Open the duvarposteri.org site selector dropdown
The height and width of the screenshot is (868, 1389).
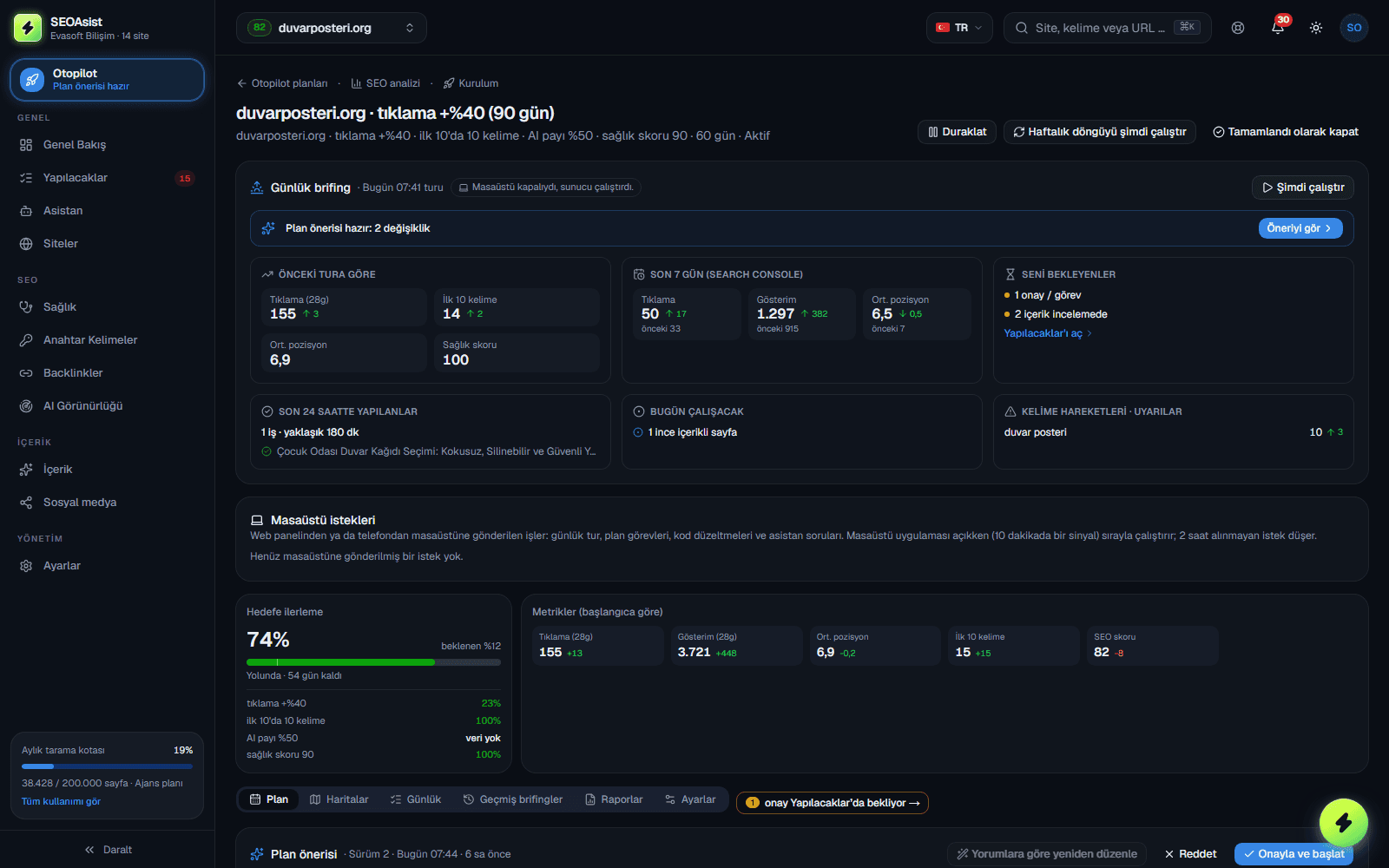[332, 28]
